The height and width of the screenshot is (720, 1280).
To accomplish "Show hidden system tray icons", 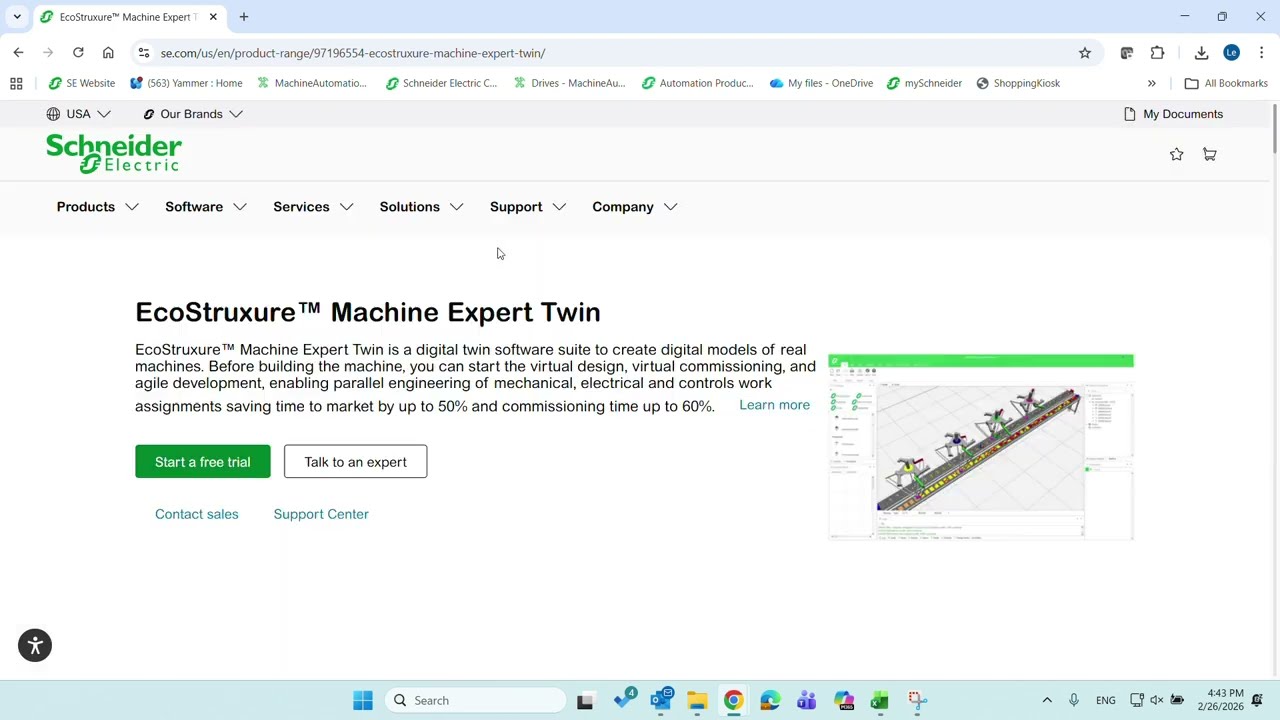I will pos(1047,700).
